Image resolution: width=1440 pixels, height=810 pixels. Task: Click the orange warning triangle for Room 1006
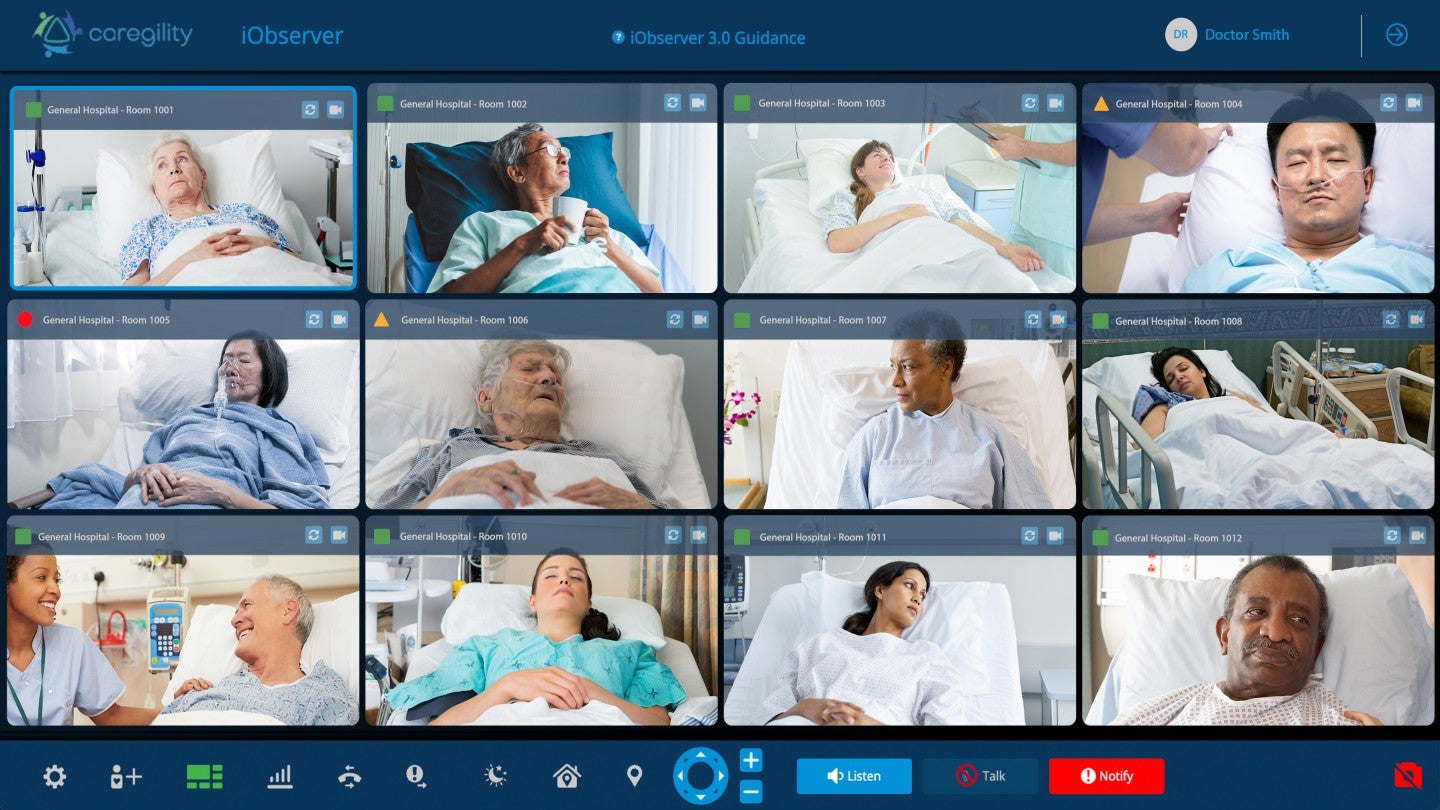[x=381, y=320]
